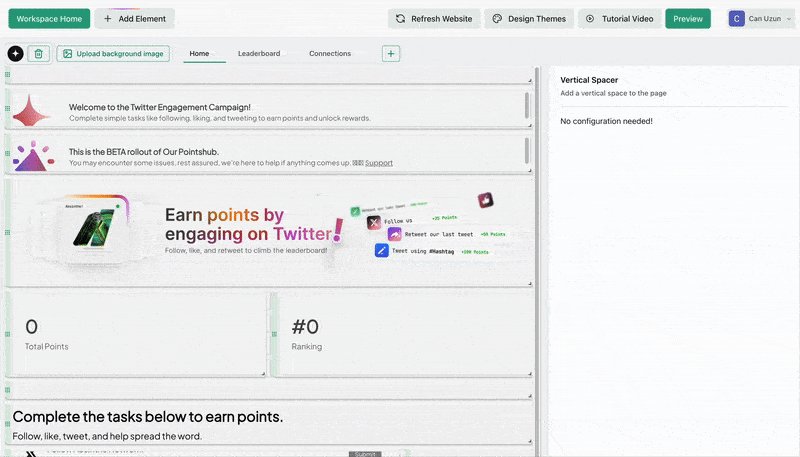Open the Can Uzun account dropdown
The width and height of the screenshot is (800, 457).
click(760, 19)
